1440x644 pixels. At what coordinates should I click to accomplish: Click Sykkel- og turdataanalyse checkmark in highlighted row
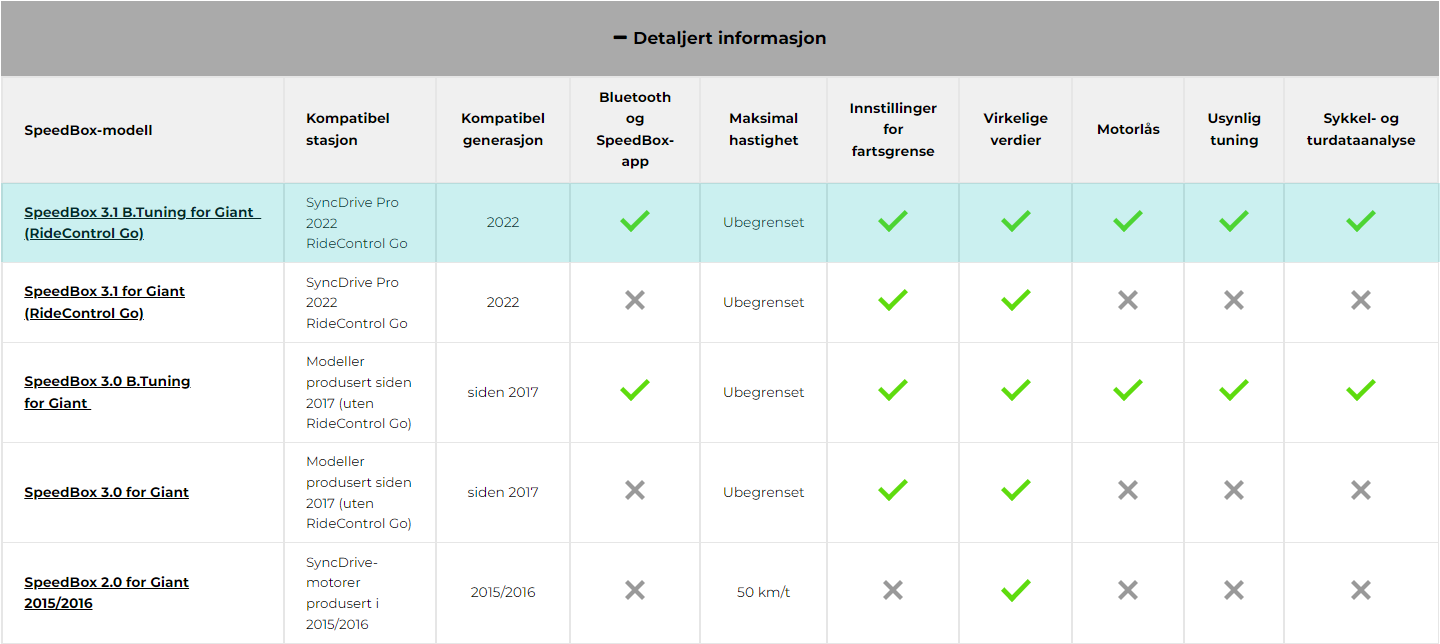(1360, 221)
